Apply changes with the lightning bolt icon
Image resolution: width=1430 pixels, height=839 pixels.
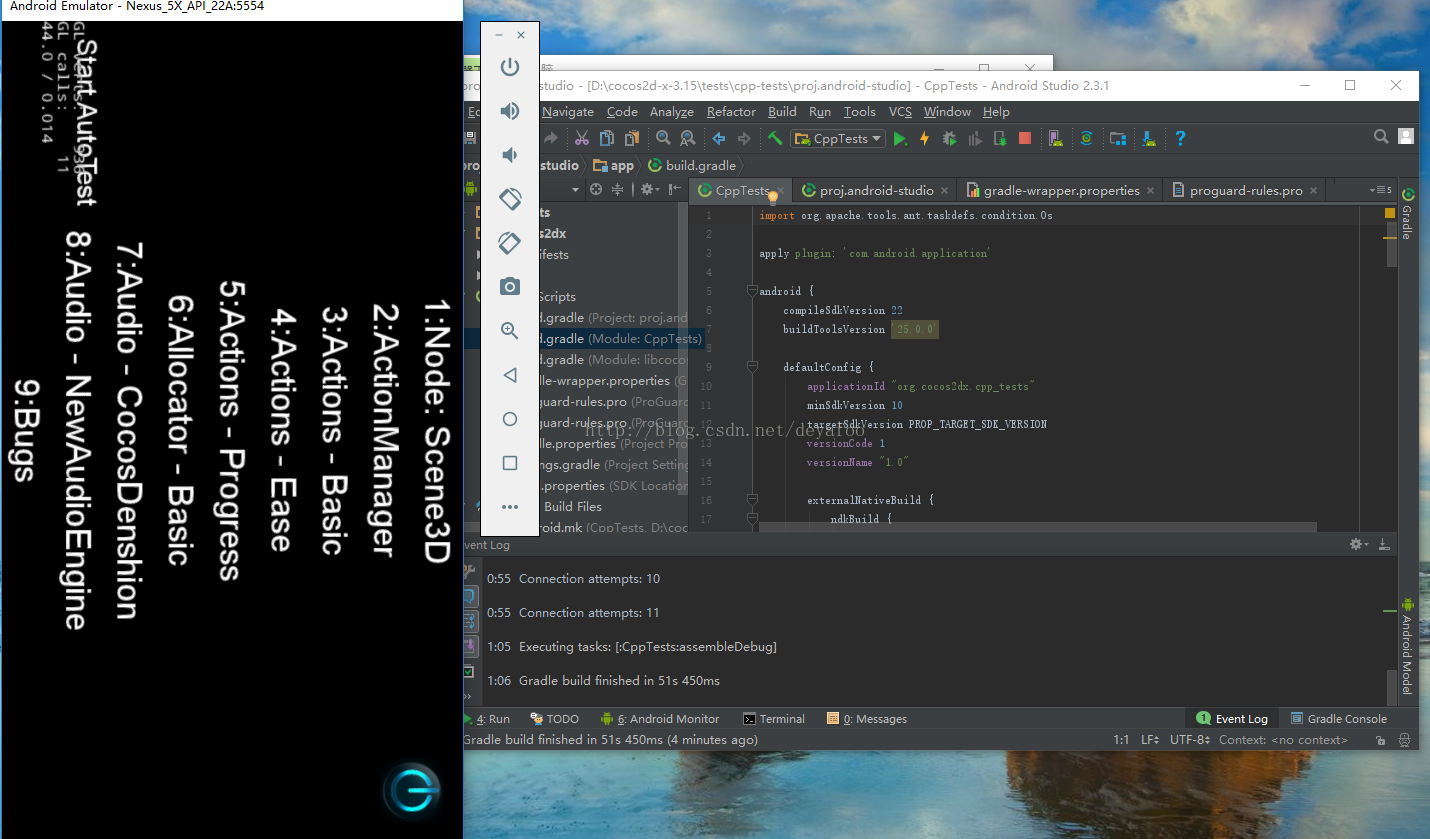pyautogui.click(x=925, y=139)
